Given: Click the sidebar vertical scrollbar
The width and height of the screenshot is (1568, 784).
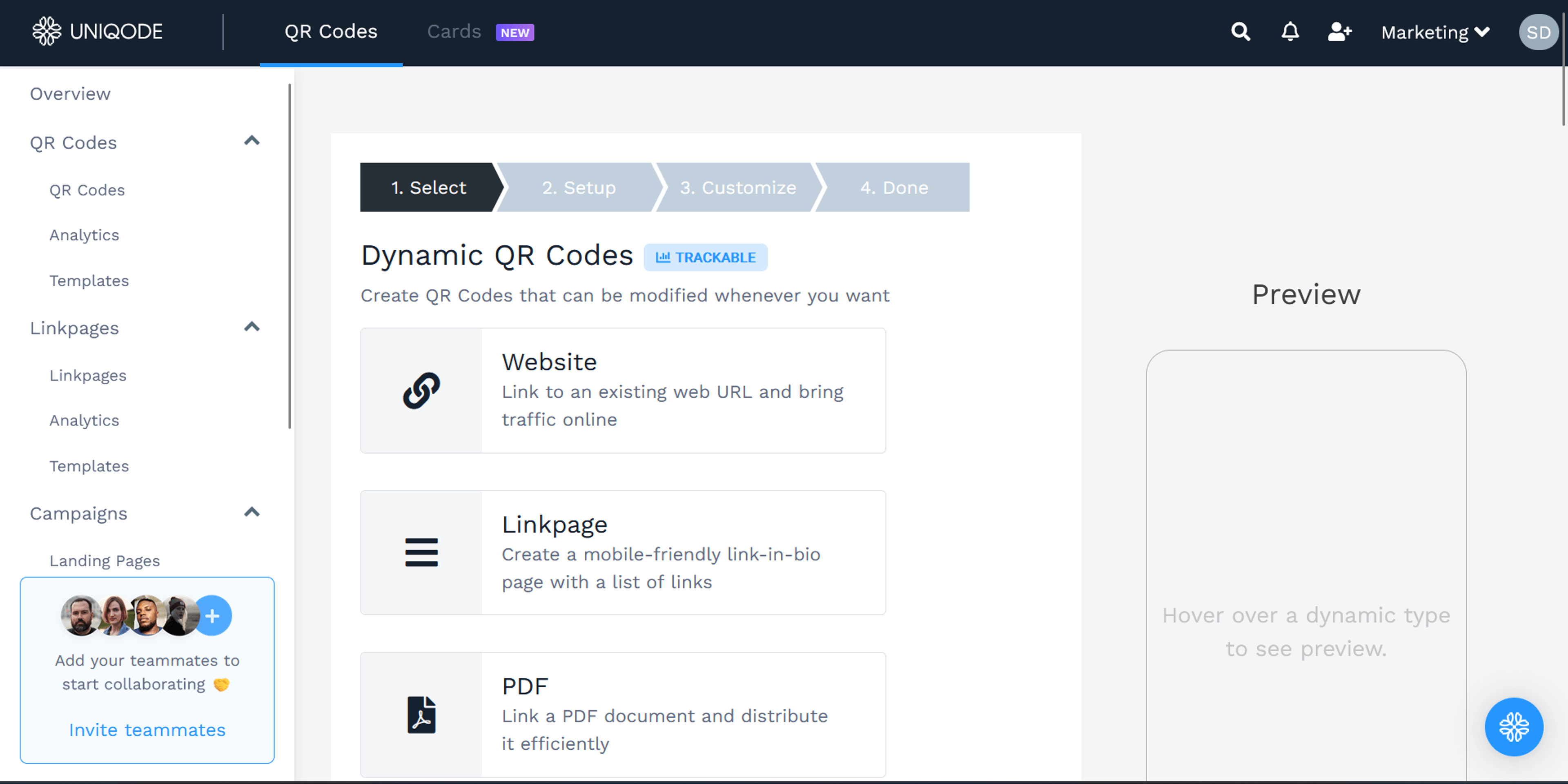Looking at the screenshot, I should (x=290, y=256).
